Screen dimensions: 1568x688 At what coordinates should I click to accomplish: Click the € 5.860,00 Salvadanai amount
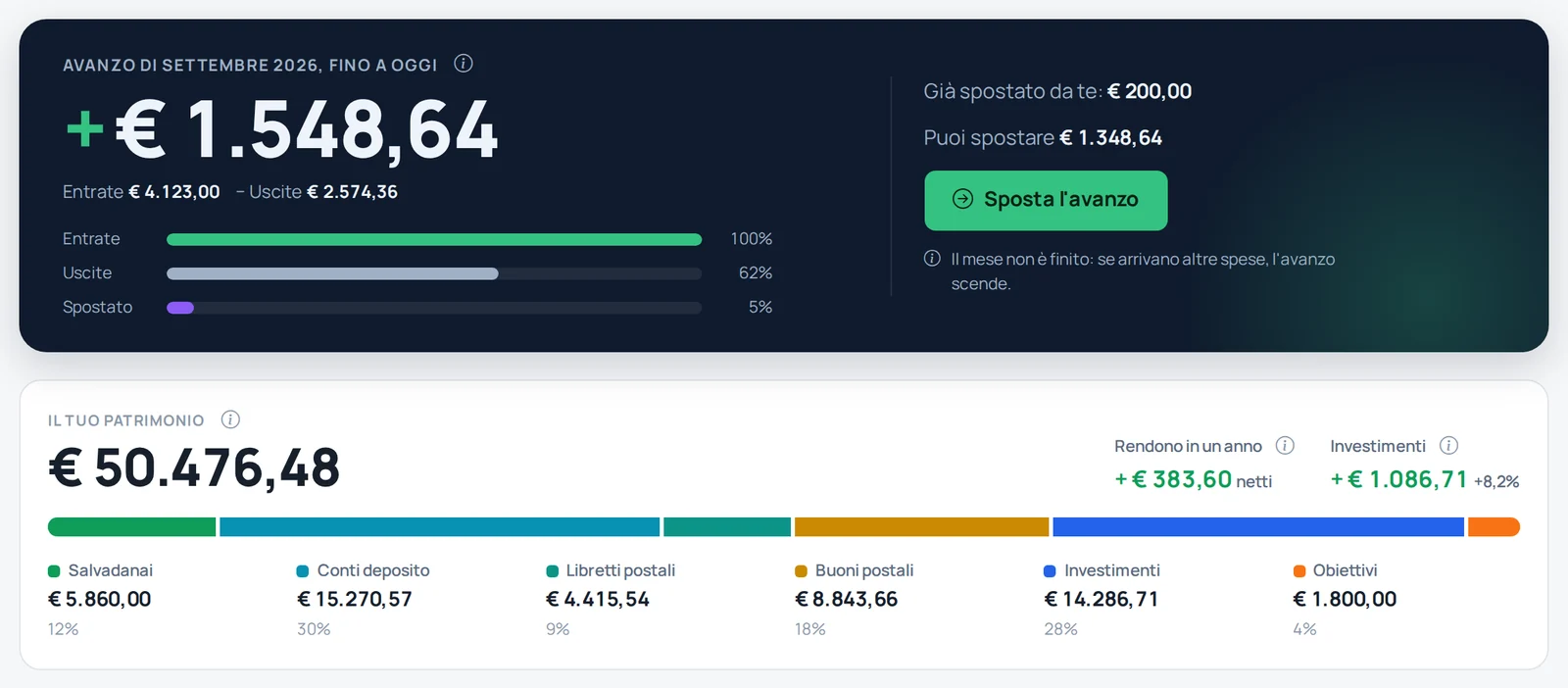pyautogui.click(x=100, y=599)
